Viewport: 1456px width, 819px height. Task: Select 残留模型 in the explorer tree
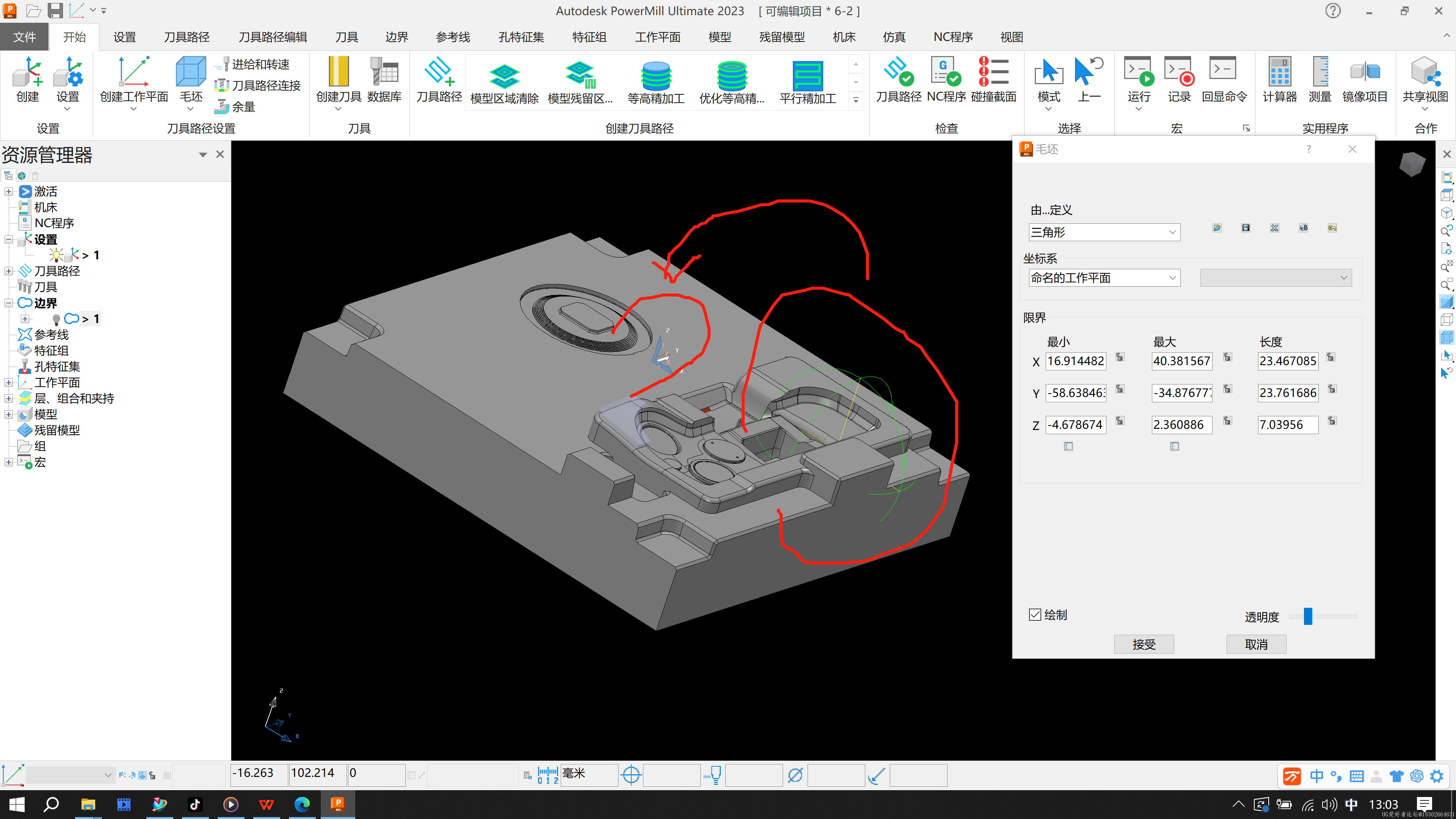click(x=56, y=430)
